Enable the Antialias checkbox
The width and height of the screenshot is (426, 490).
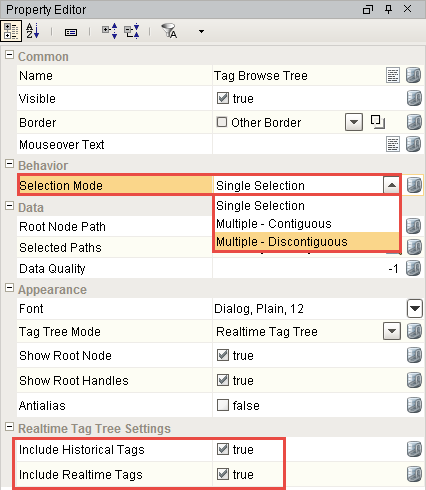(223, 405)
